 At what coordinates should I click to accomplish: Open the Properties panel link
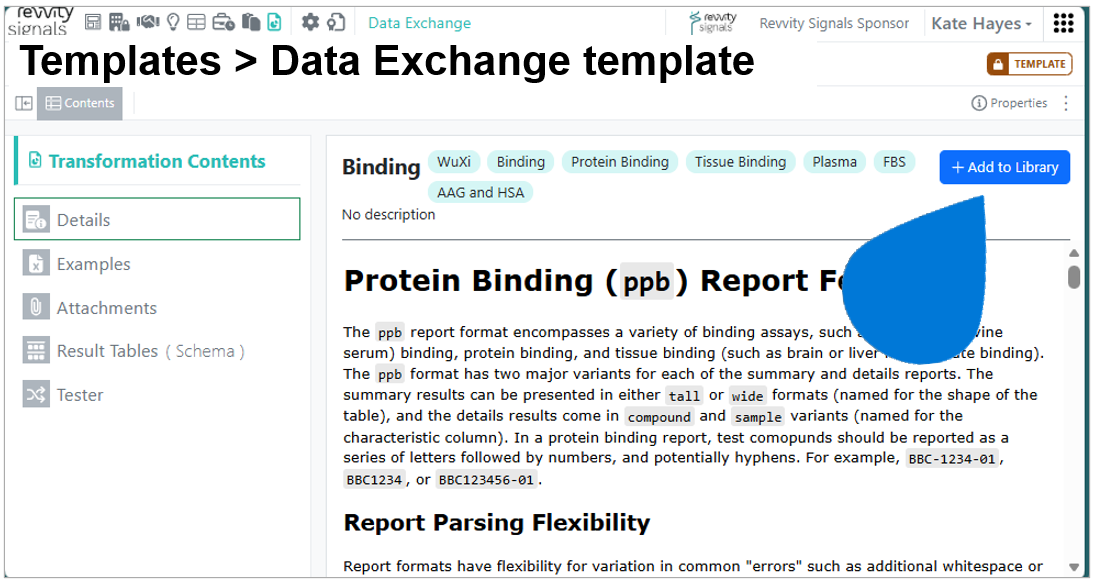pyautogui.click(x=1009, y=104)
